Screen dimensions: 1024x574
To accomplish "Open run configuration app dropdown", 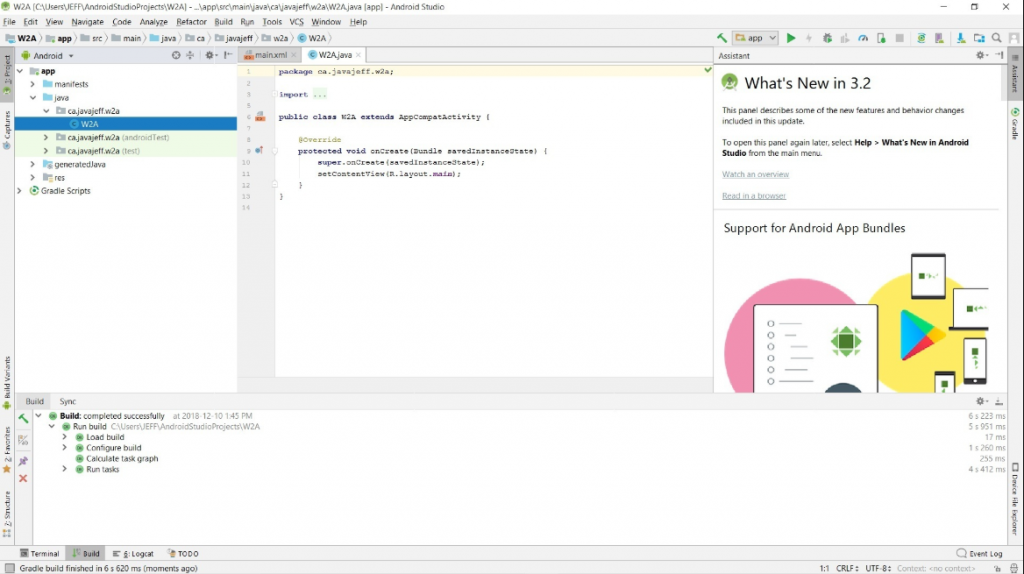I will [756, 38].
